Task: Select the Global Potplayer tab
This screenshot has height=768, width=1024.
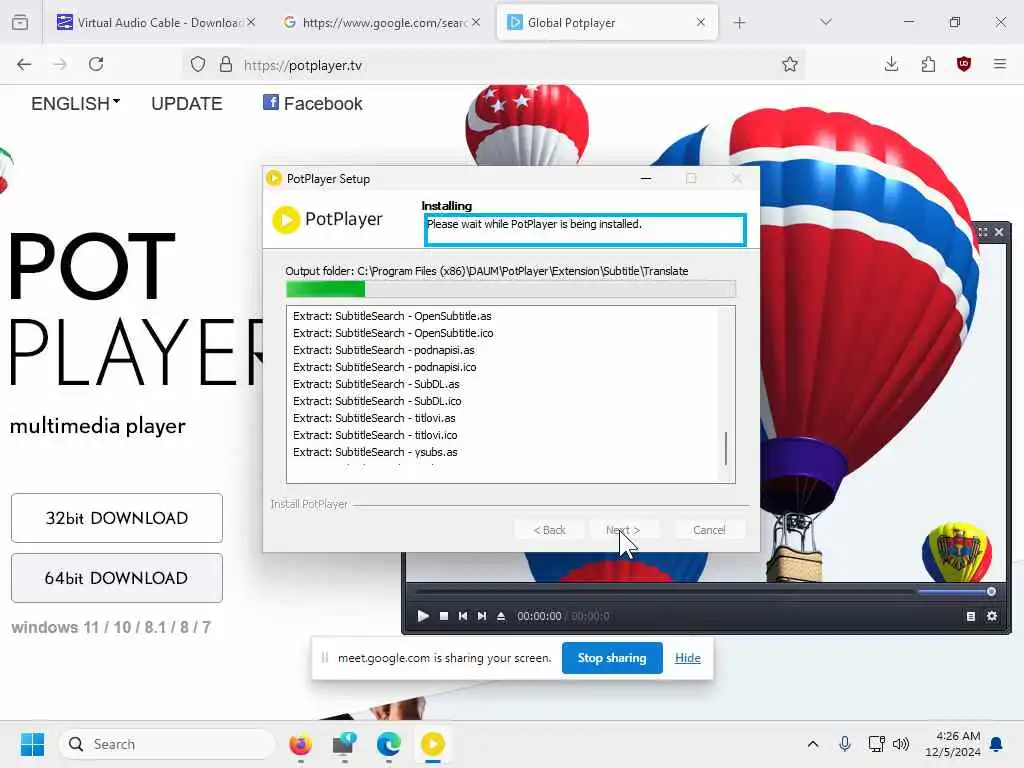Action: pyautogui.click(x=607, y=22)
